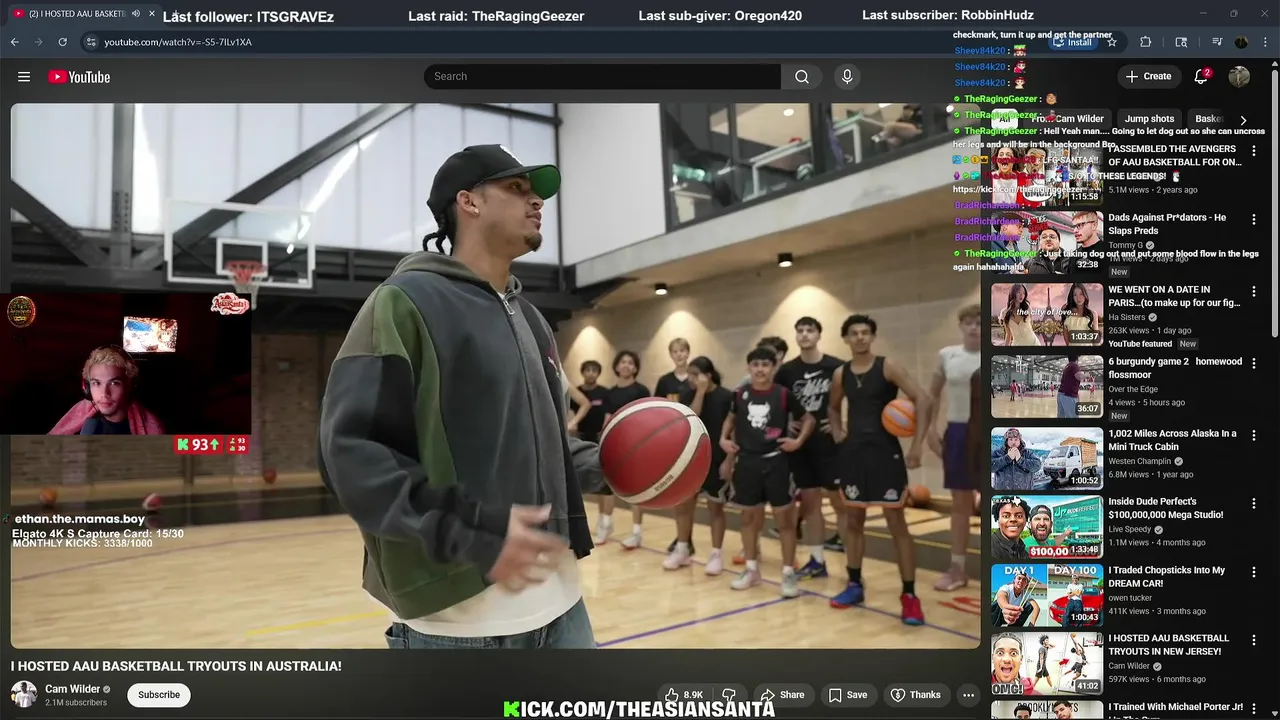Screen dimensions: 1280x720
Task: Open the YouTube guide hamburger menu
Action: 24,77
